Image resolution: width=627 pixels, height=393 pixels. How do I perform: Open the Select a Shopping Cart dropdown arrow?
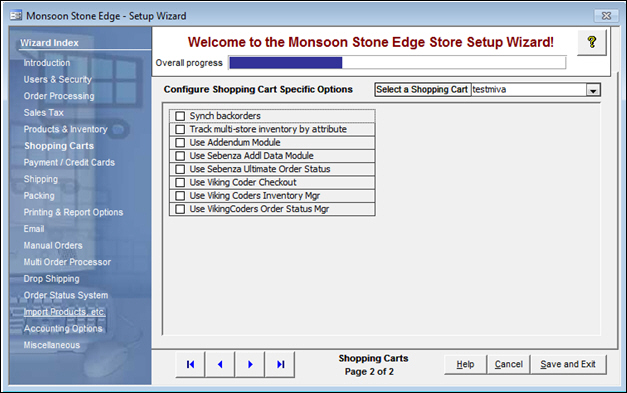pos(593,90)
